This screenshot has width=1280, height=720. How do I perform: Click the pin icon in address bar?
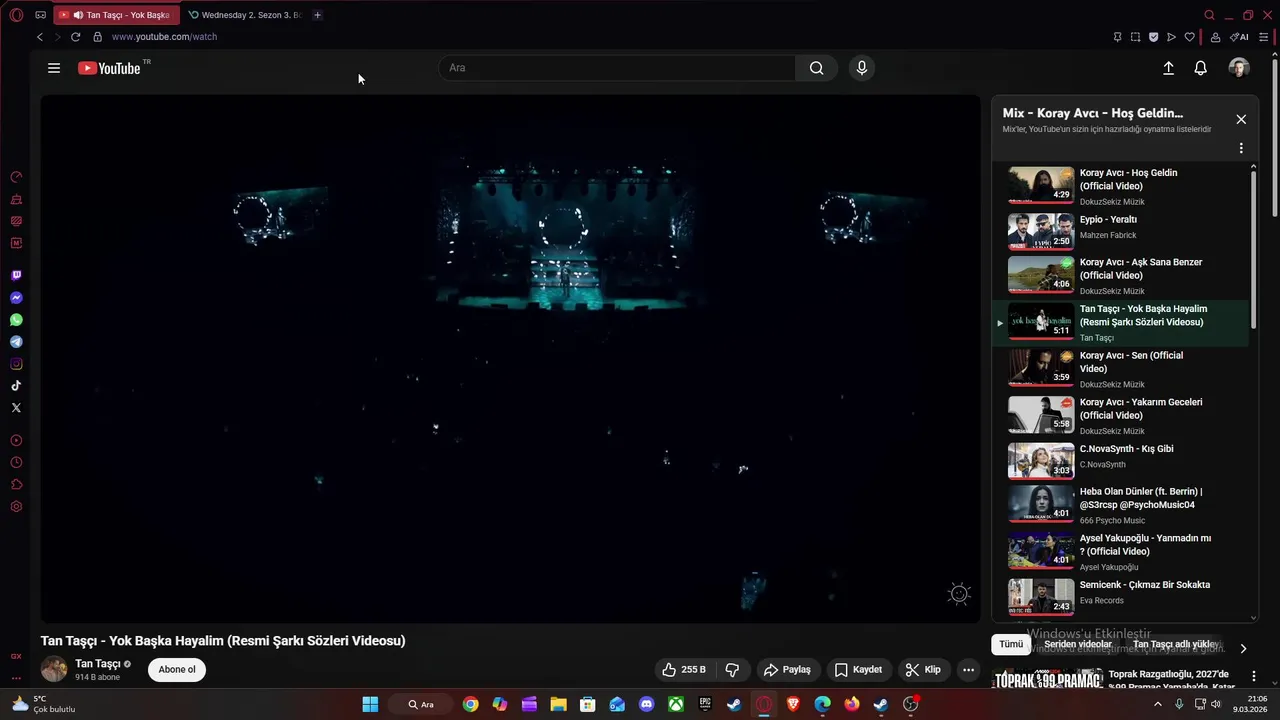1117,37
